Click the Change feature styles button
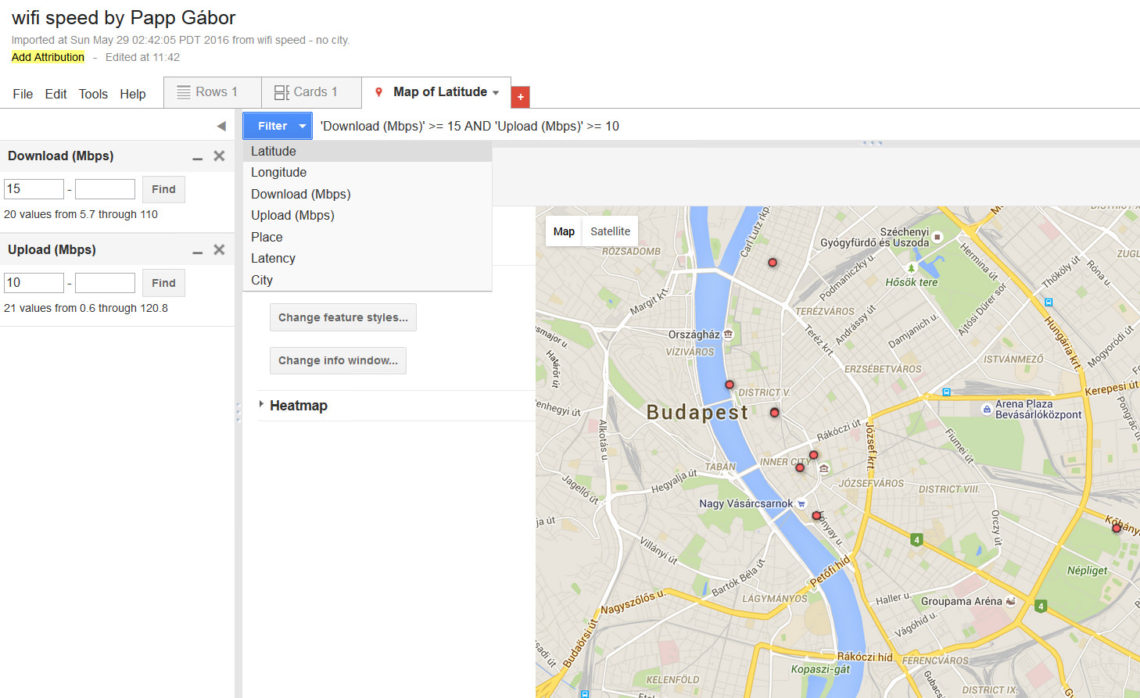Viewport: 1140px width, 698px height. [343, 318]
